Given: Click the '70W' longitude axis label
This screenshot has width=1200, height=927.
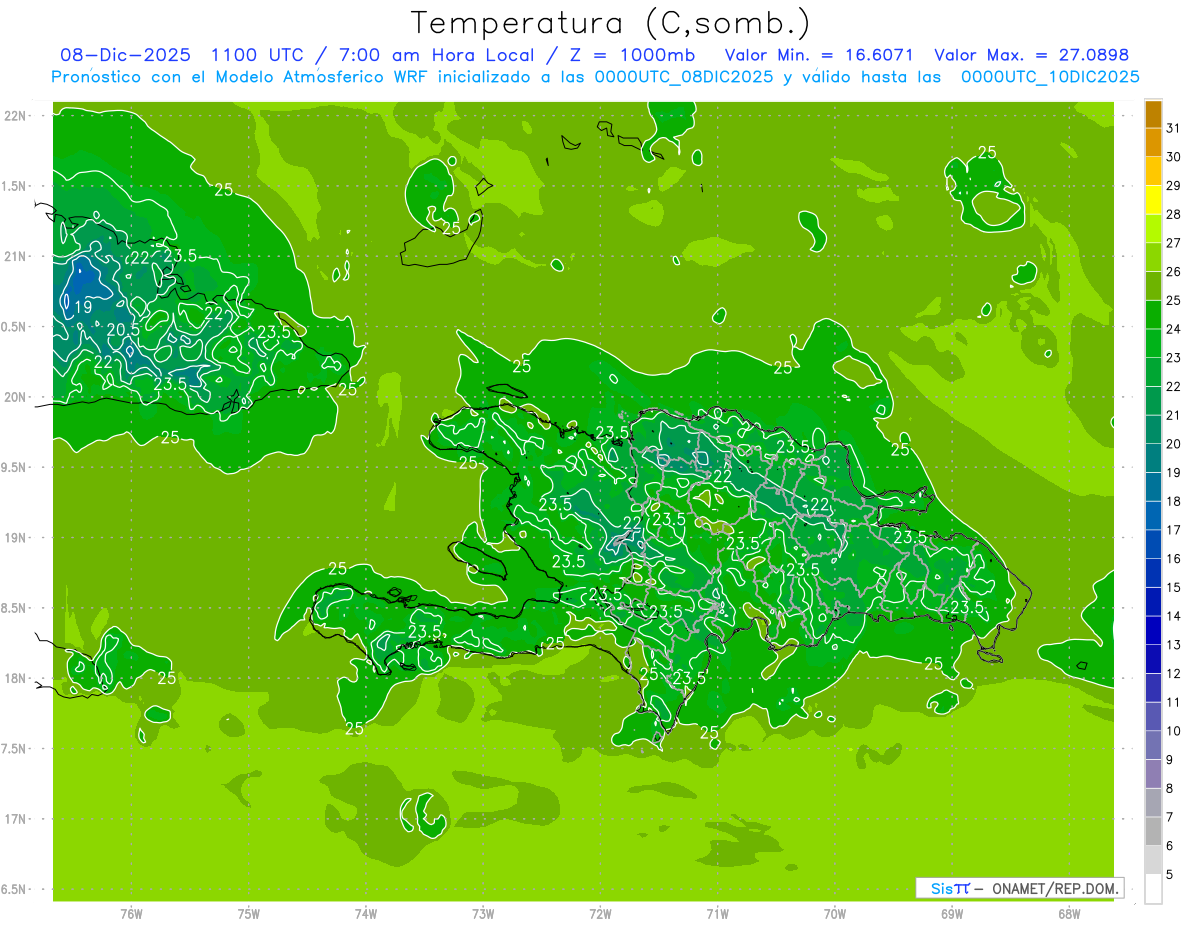Looking at the screenshot, I should [x=835, y=914].
